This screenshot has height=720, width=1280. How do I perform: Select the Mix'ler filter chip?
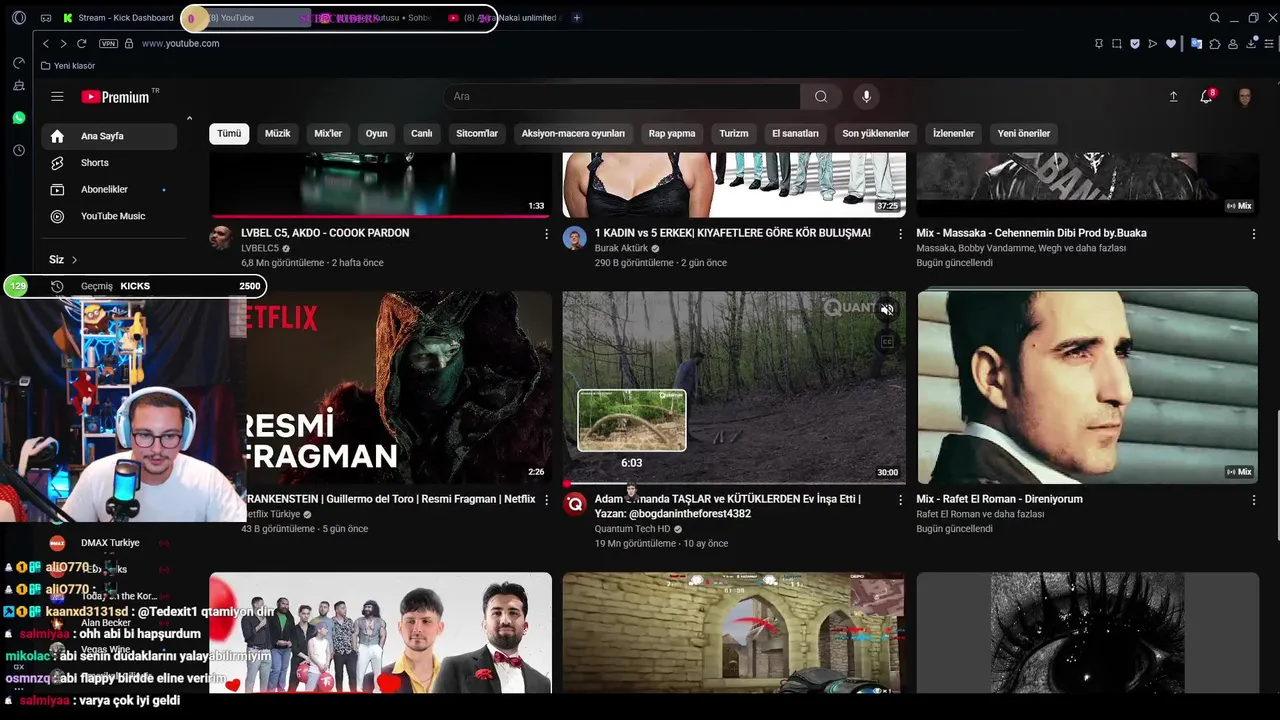[328, 134]
